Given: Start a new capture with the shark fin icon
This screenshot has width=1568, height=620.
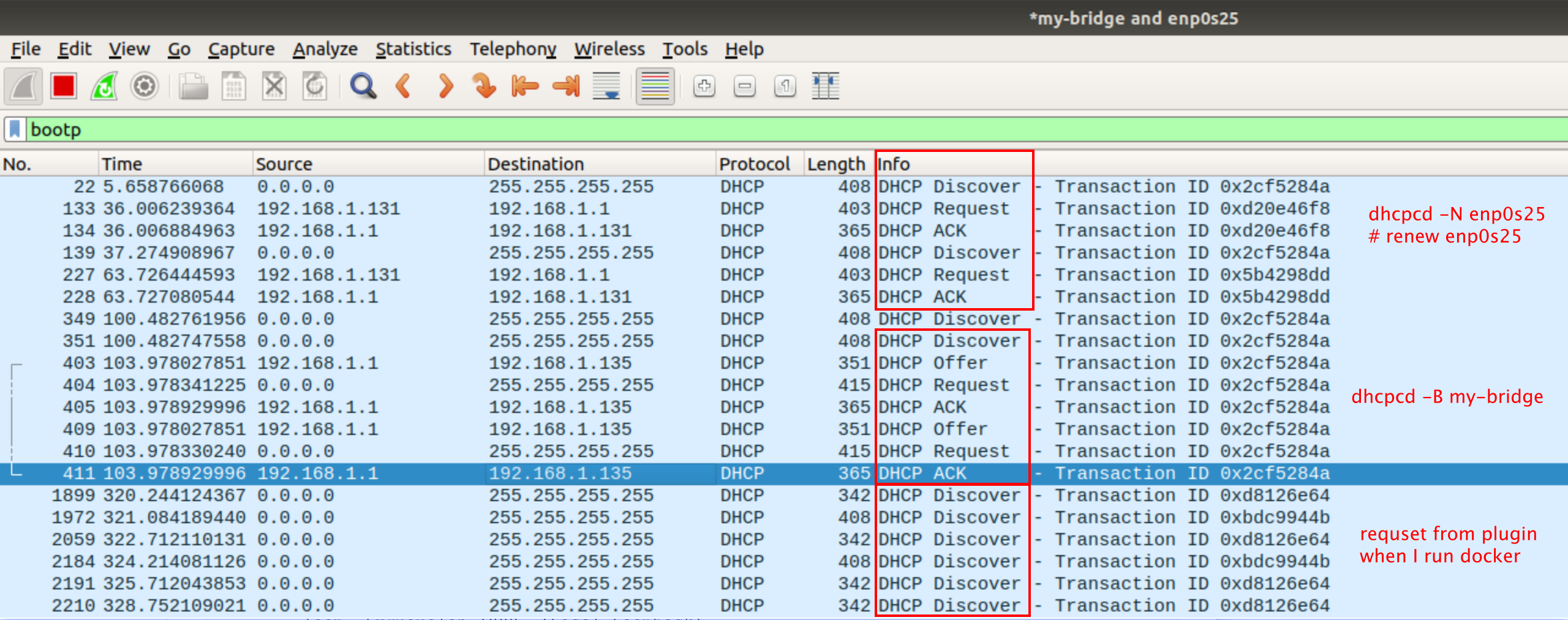Looking at the screenshot, I should click(x=24, y=86).
